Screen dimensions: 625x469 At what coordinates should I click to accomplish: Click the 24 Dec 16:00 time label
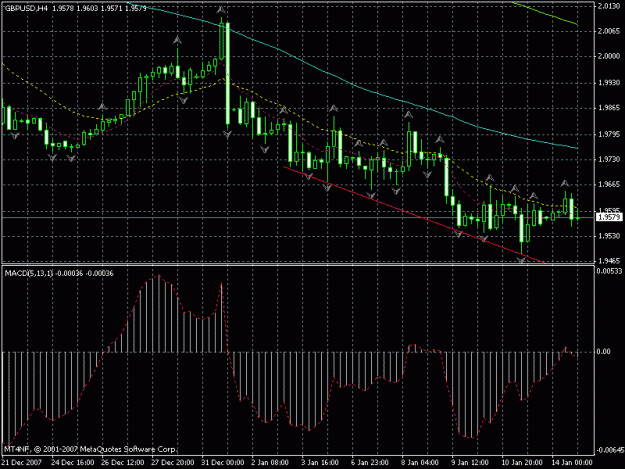pyautogui.click(x=73, y=463)
